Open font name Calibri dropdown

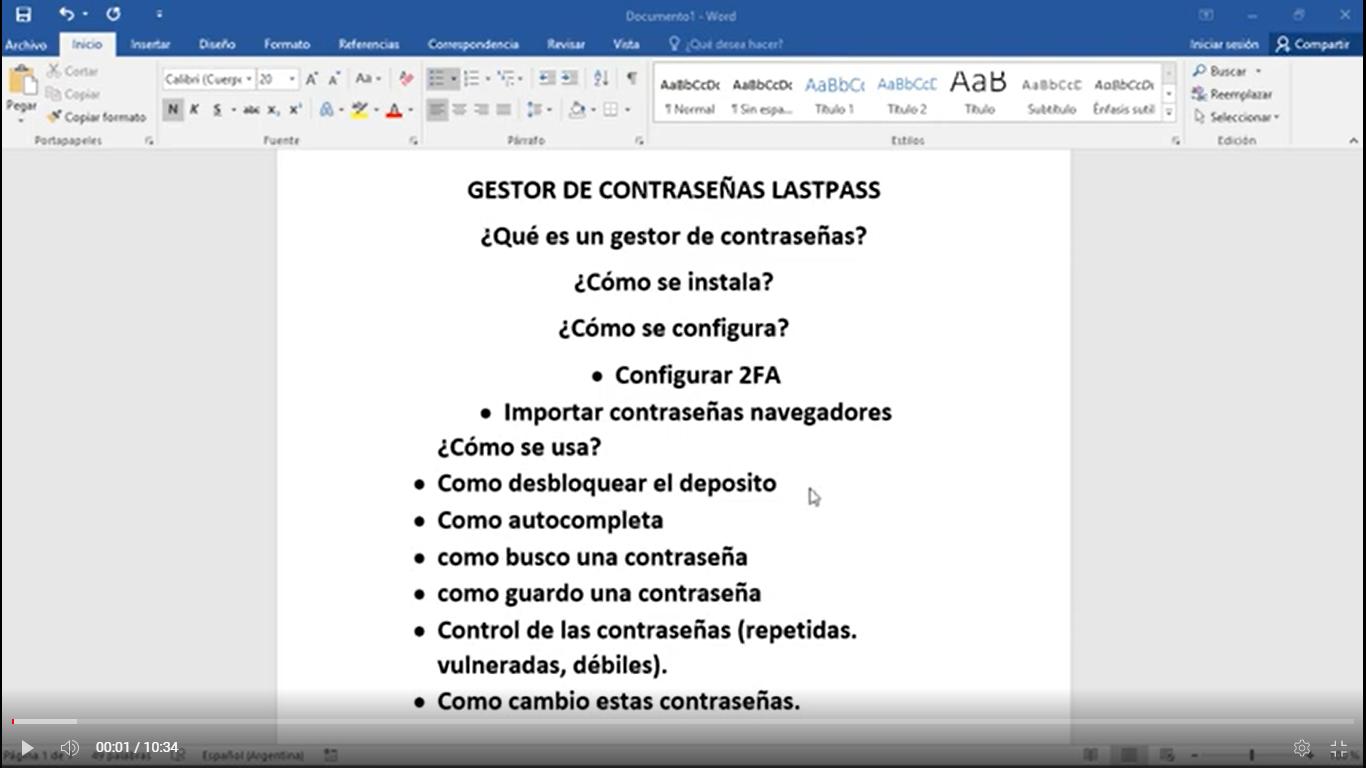pyautogui.click(x=248, y=79)
